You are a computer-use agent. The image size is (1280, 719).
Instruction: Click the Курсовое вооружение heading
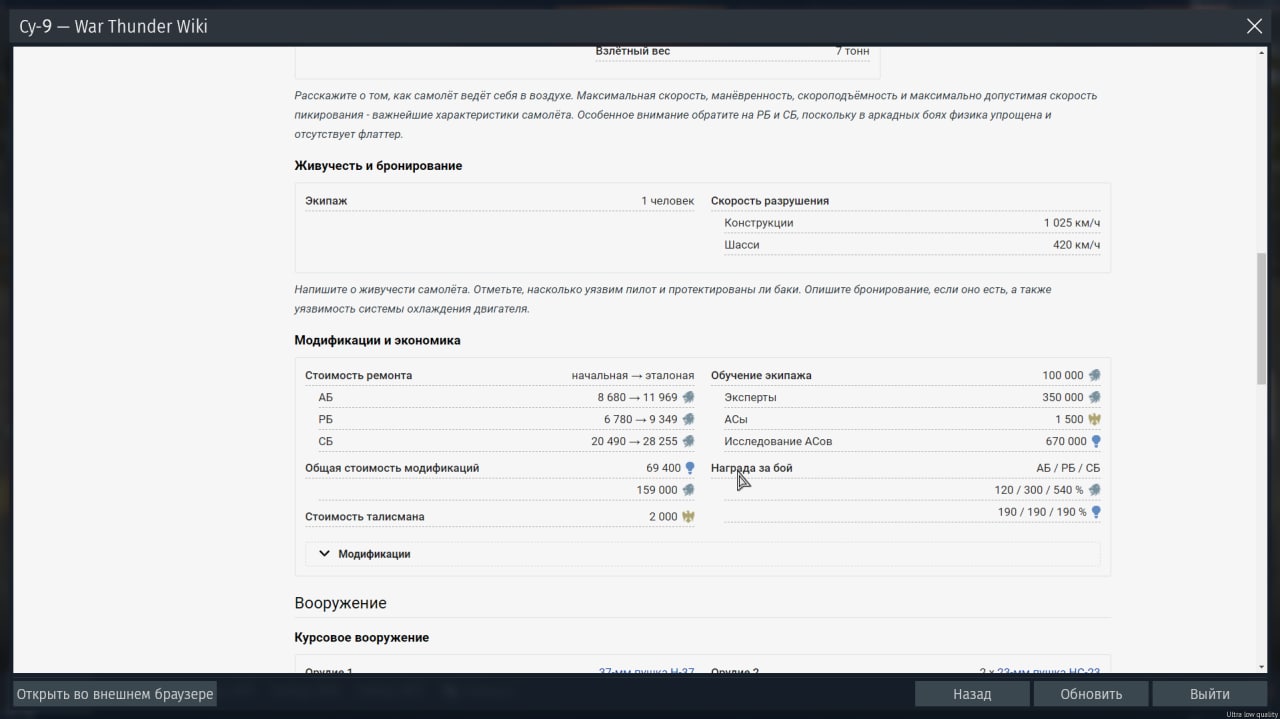tap(361, 637)
